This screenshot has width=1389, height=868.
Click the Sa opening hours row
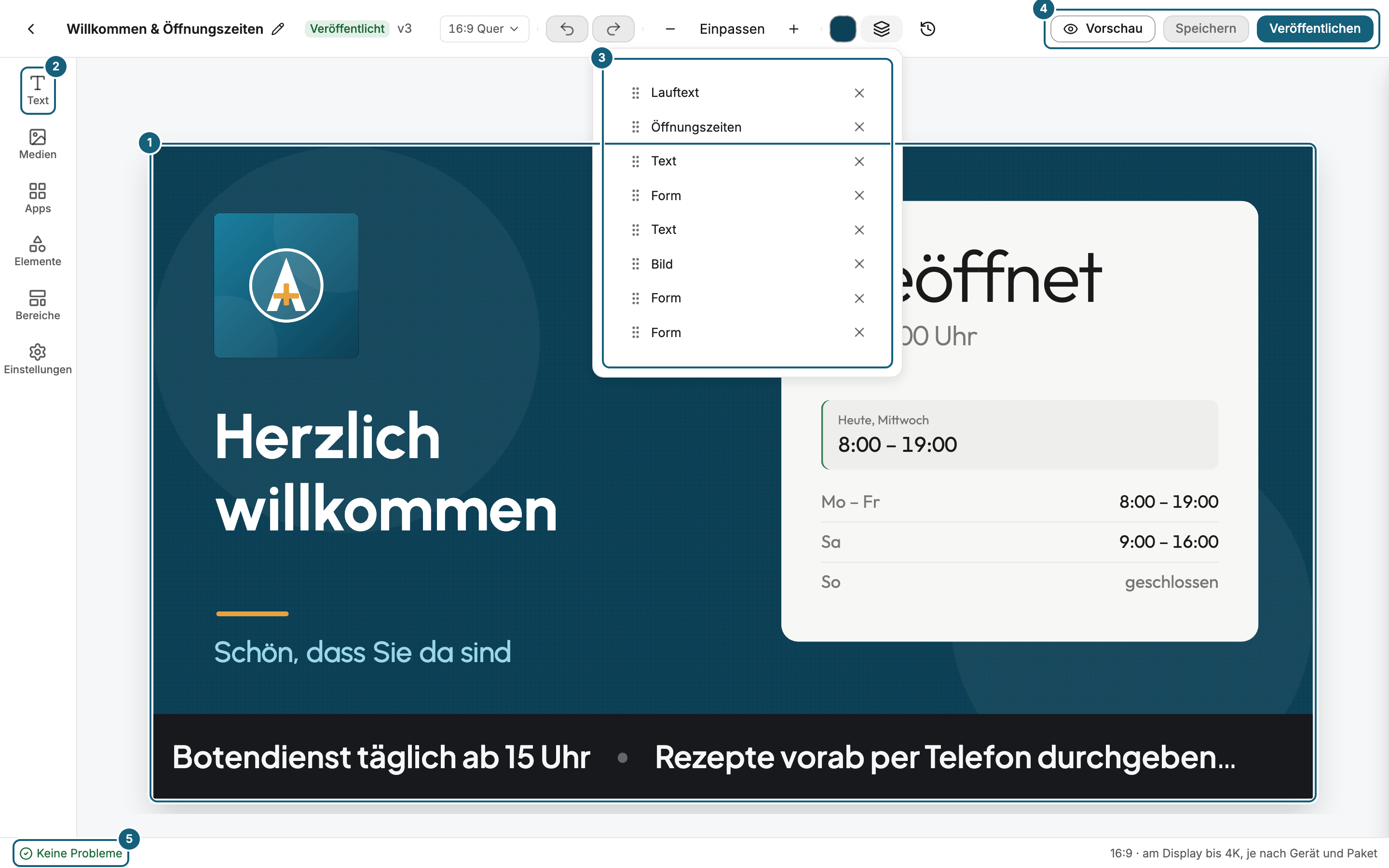point(1020,542)
